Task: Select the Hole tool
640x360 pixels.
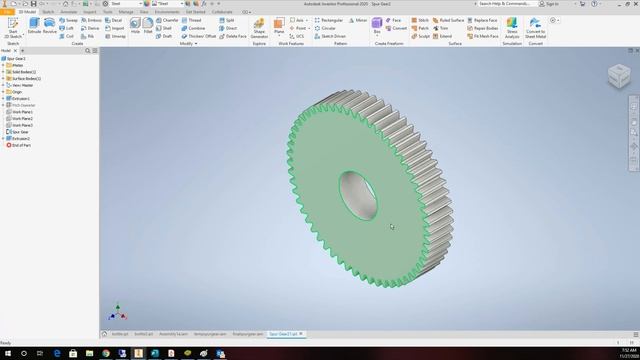Action: (135, 26)
